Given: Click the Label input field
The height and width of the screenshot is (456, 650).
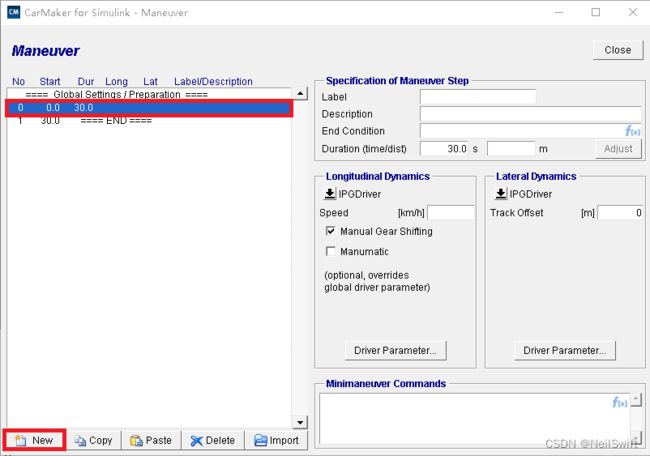Looking at the screenshot, I should tap(478, 97).
